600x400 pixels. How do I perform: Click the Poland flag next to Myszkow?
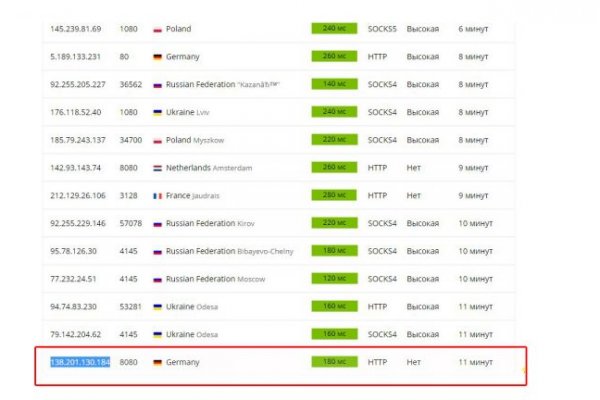tap(157, 141)
